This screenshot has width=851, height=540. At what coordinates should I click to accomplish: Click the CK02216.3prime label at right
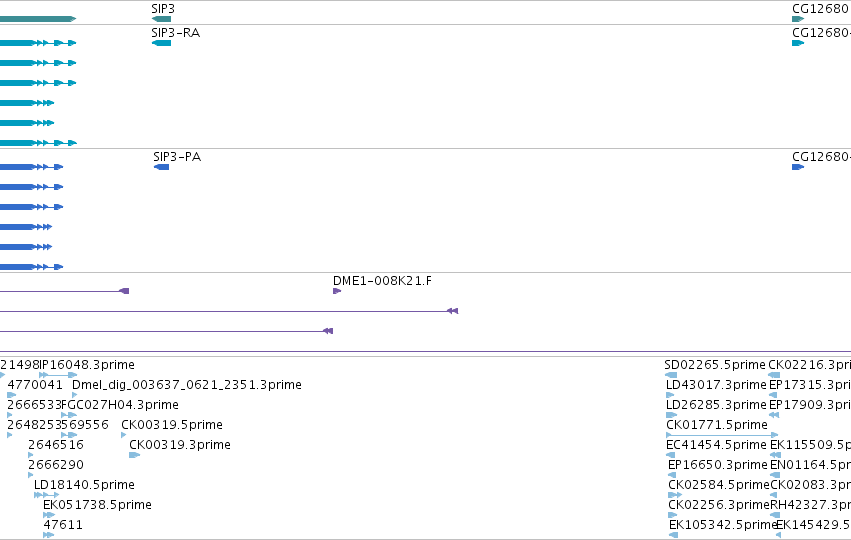pos(809,365)
